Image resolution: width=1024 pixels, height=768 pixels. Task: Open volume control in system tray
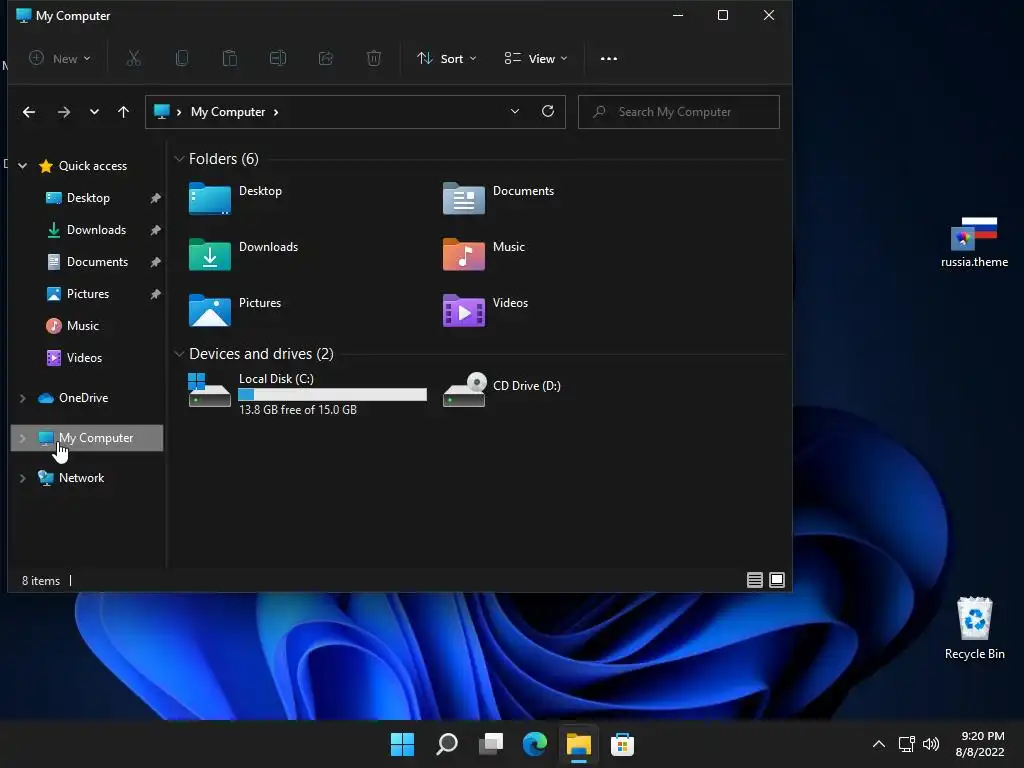(931, 744)
